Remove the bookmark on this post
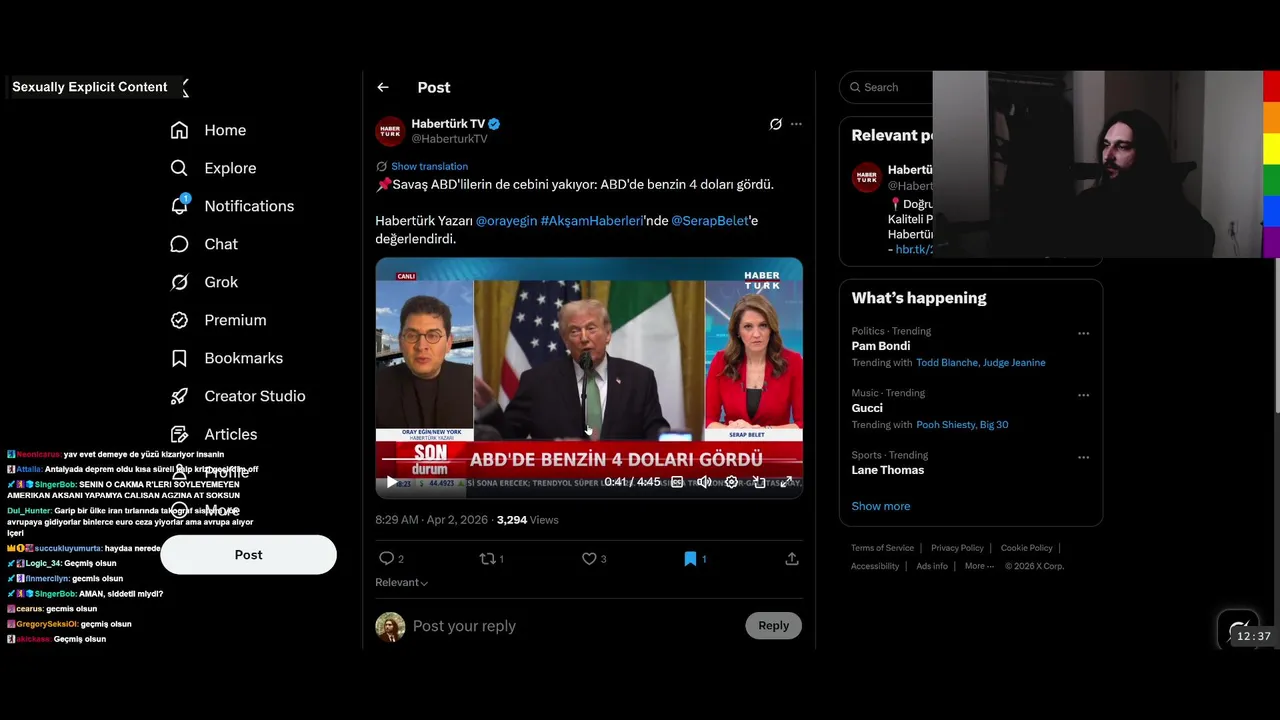 (x=690, y=559)
